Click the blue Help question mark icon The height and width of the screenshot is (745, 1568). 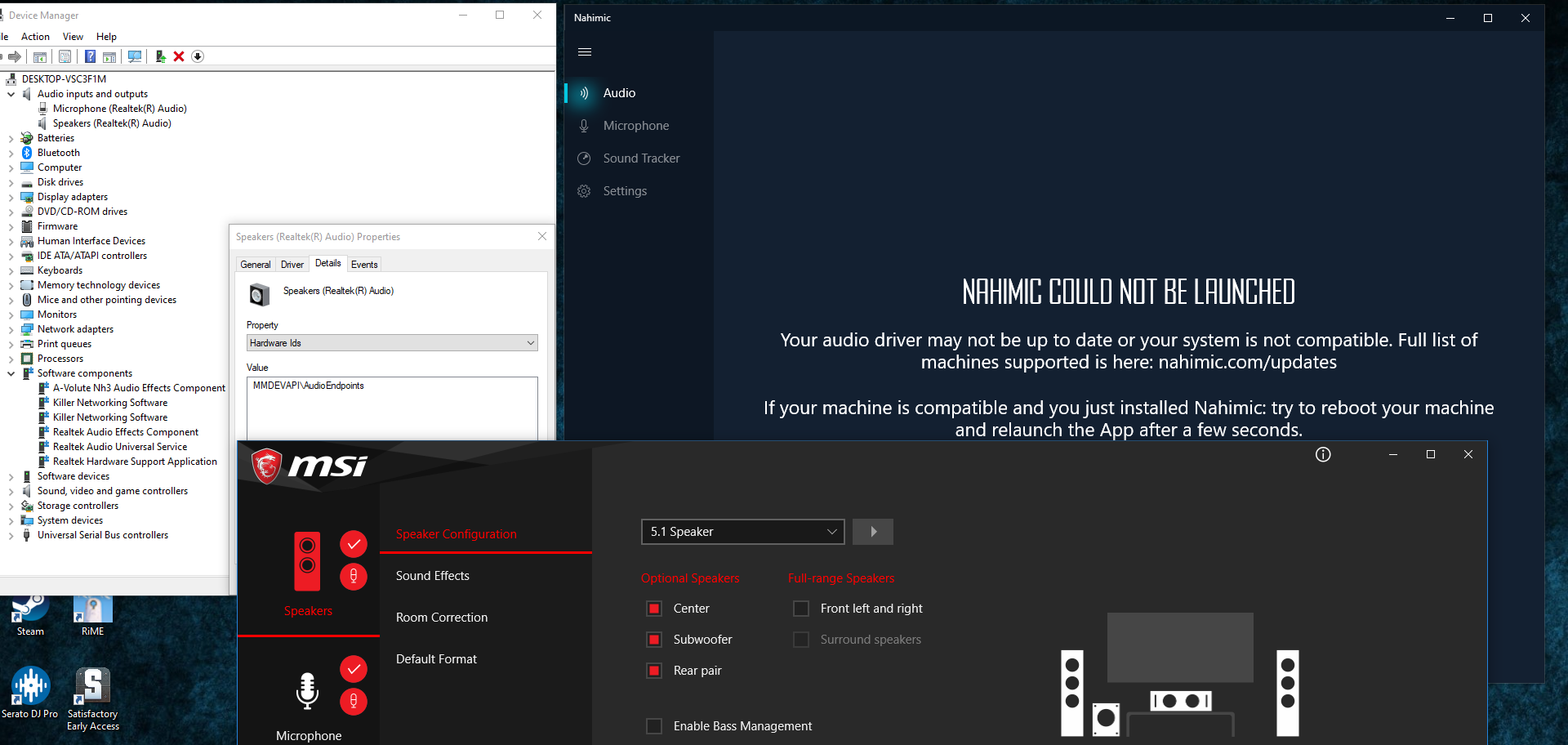pyautogui.click(x=90, y=56)
